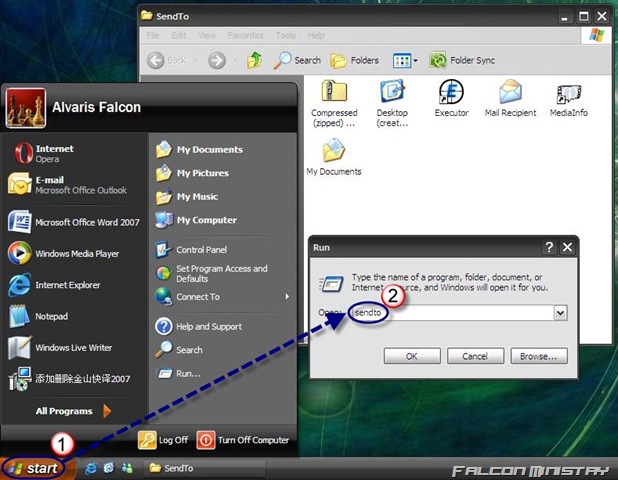618x480 pixels.
Task: Click the Compressed (zipped) folder icon
Action: coord(334,91)
